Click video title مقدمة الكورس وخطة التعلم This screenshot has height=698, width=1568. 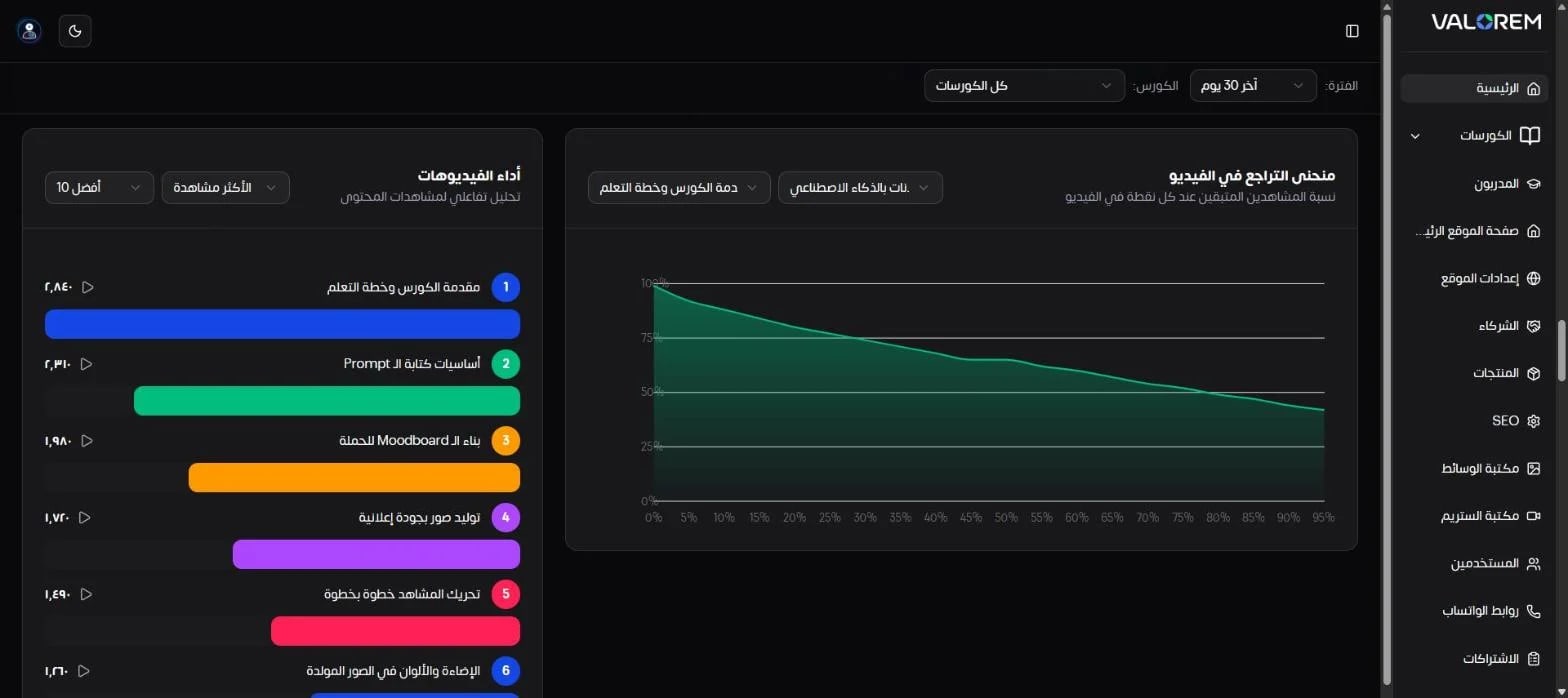[x=404, y=288]
